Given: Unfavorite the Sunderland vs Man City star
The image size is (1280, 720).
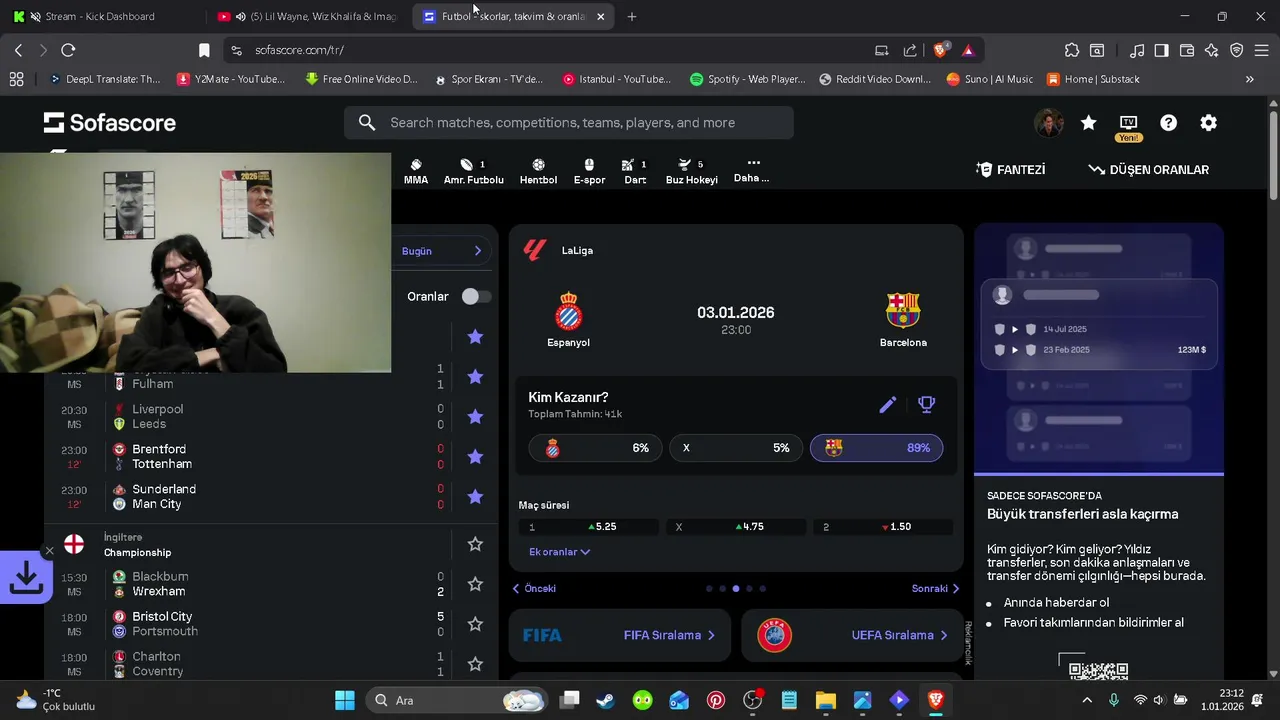Looking at the screenshot, I should (x=475, y=497).
